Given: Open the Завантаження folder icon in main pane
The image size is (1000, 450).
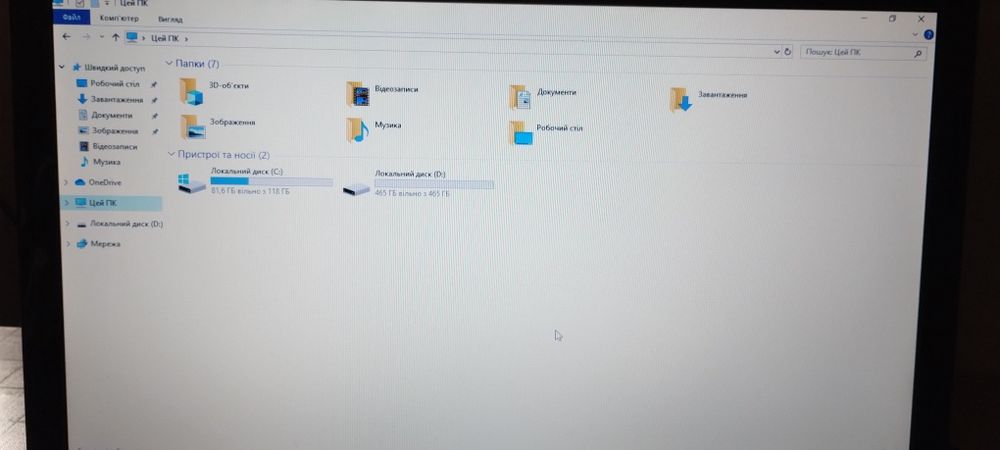Looking at the screenshot, I should point(680,99).
